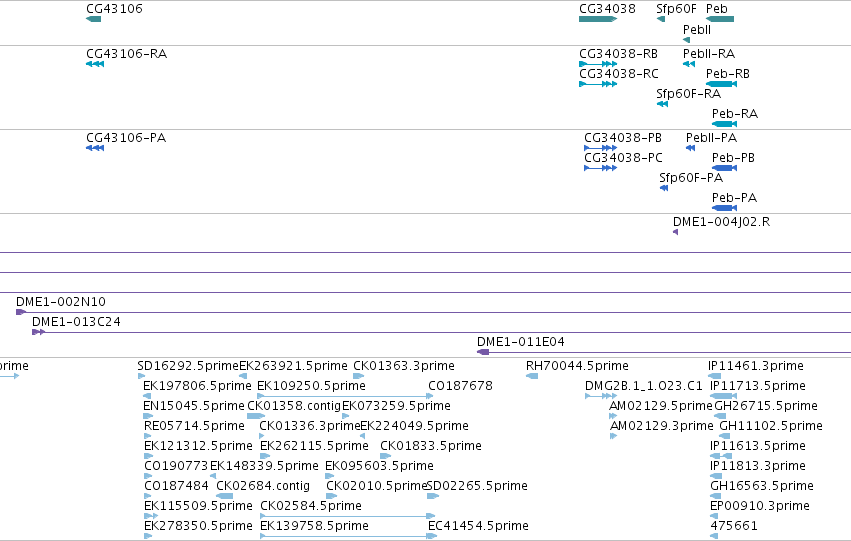This screenshot has width=851, height=541.
Task: Click the Peb-PA coding feature glyph
Action: (x=724, y=208)
